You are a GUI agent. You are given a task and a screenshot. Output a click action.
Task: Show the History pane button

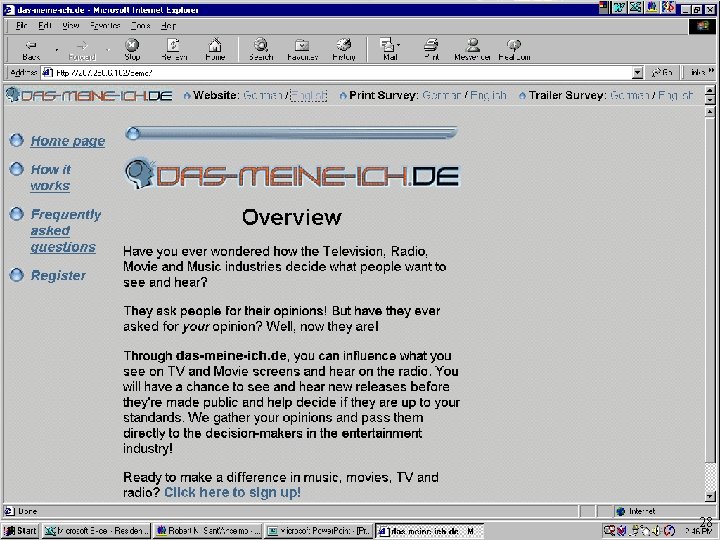click(343, 50)
